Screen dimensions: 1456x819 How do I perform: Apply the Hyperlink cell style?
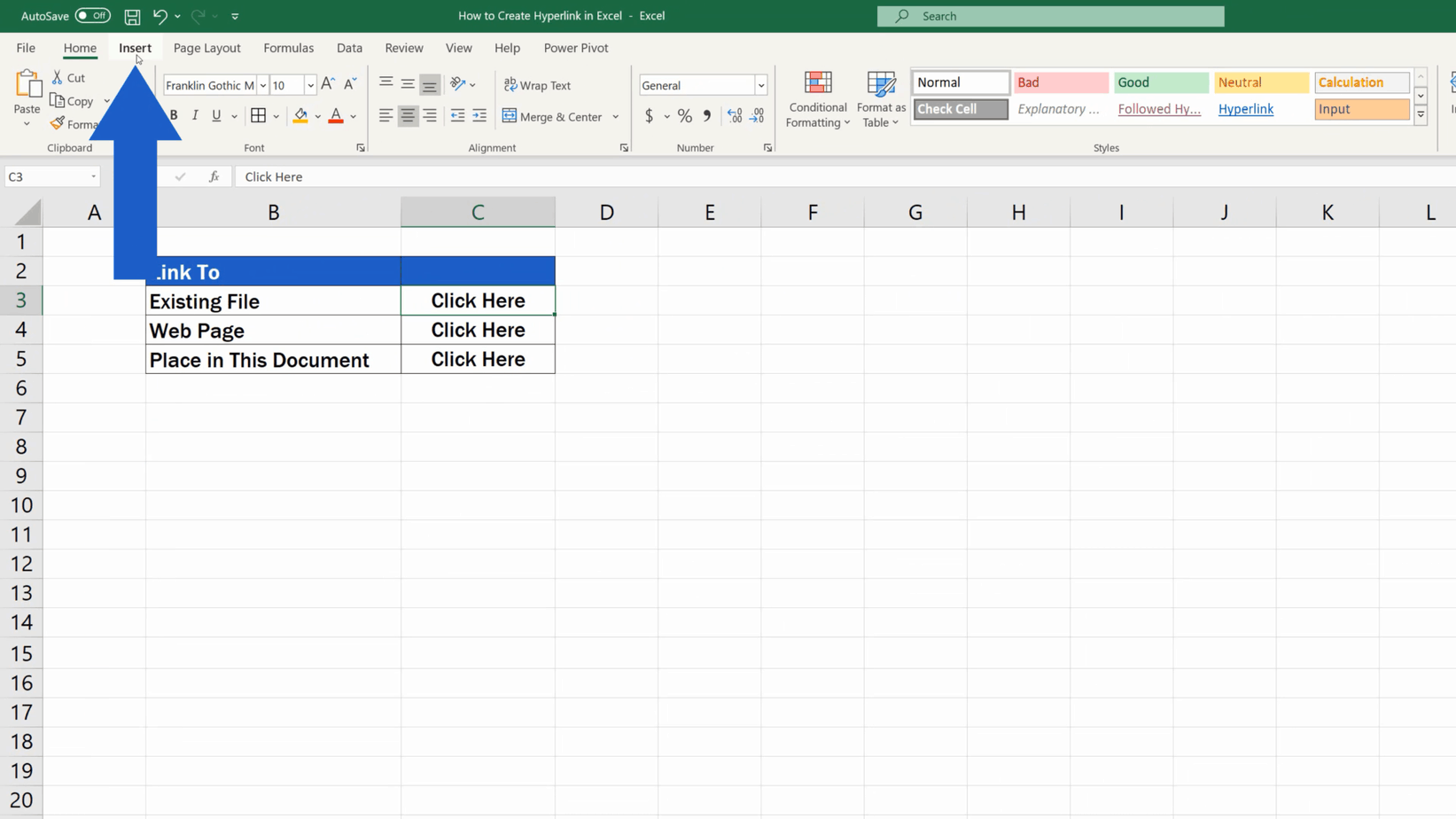1246,109
